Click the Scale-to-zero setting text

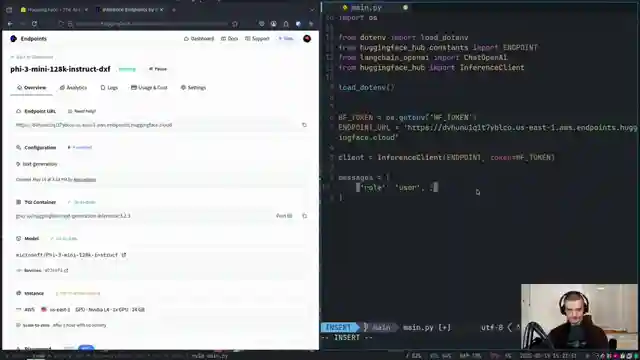coord(61,325)
